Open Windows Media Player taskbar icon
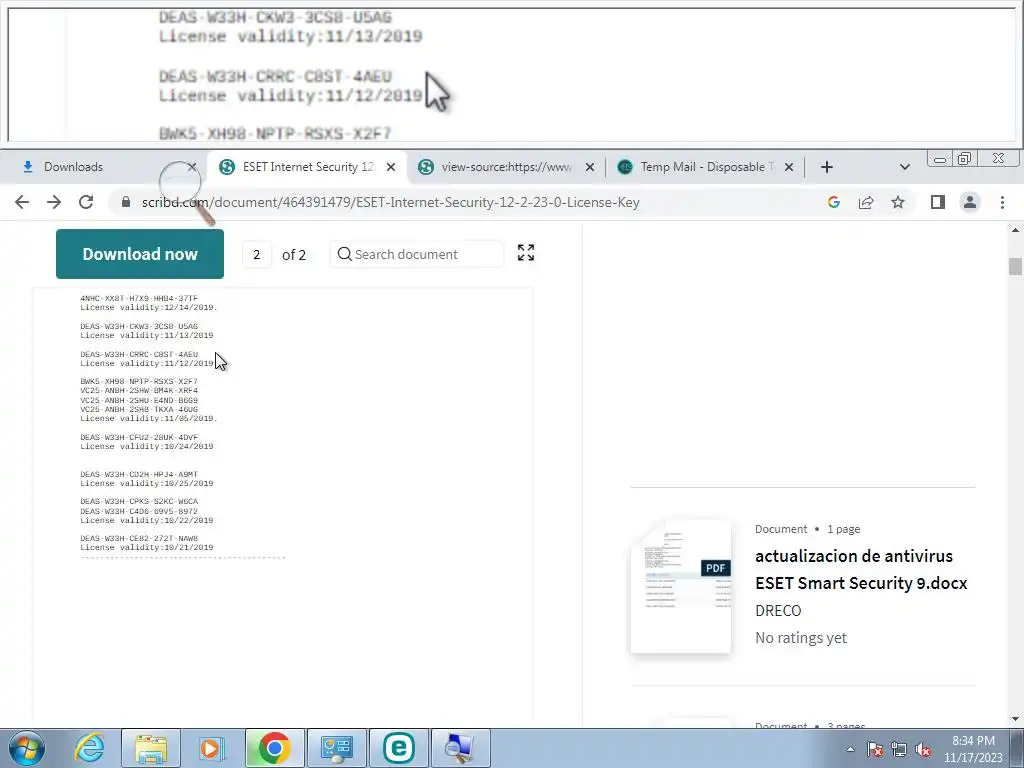This screenshot has height=768, width=1024. click(211, 748)
